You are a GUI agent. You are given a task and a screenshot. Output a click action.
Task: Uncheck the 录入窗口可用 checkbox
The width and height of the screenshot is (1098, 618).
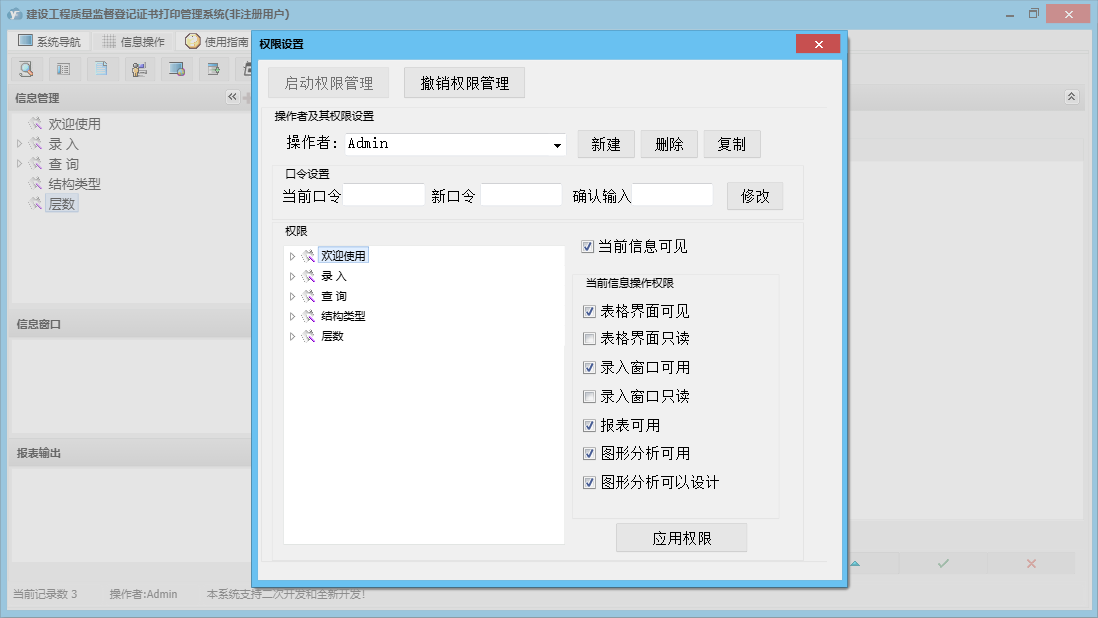point(590,367)
